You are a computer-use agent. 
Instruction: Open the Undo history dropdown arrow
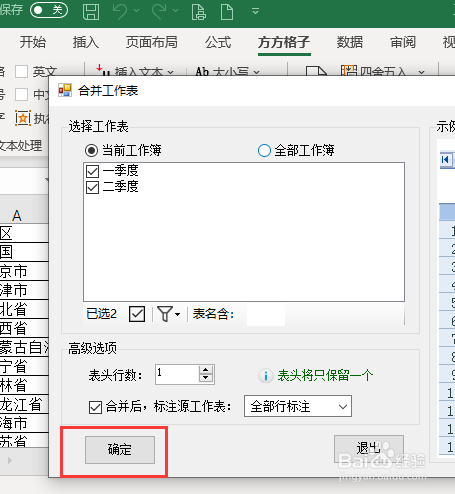pyautogui.click(x=136, y=11)
